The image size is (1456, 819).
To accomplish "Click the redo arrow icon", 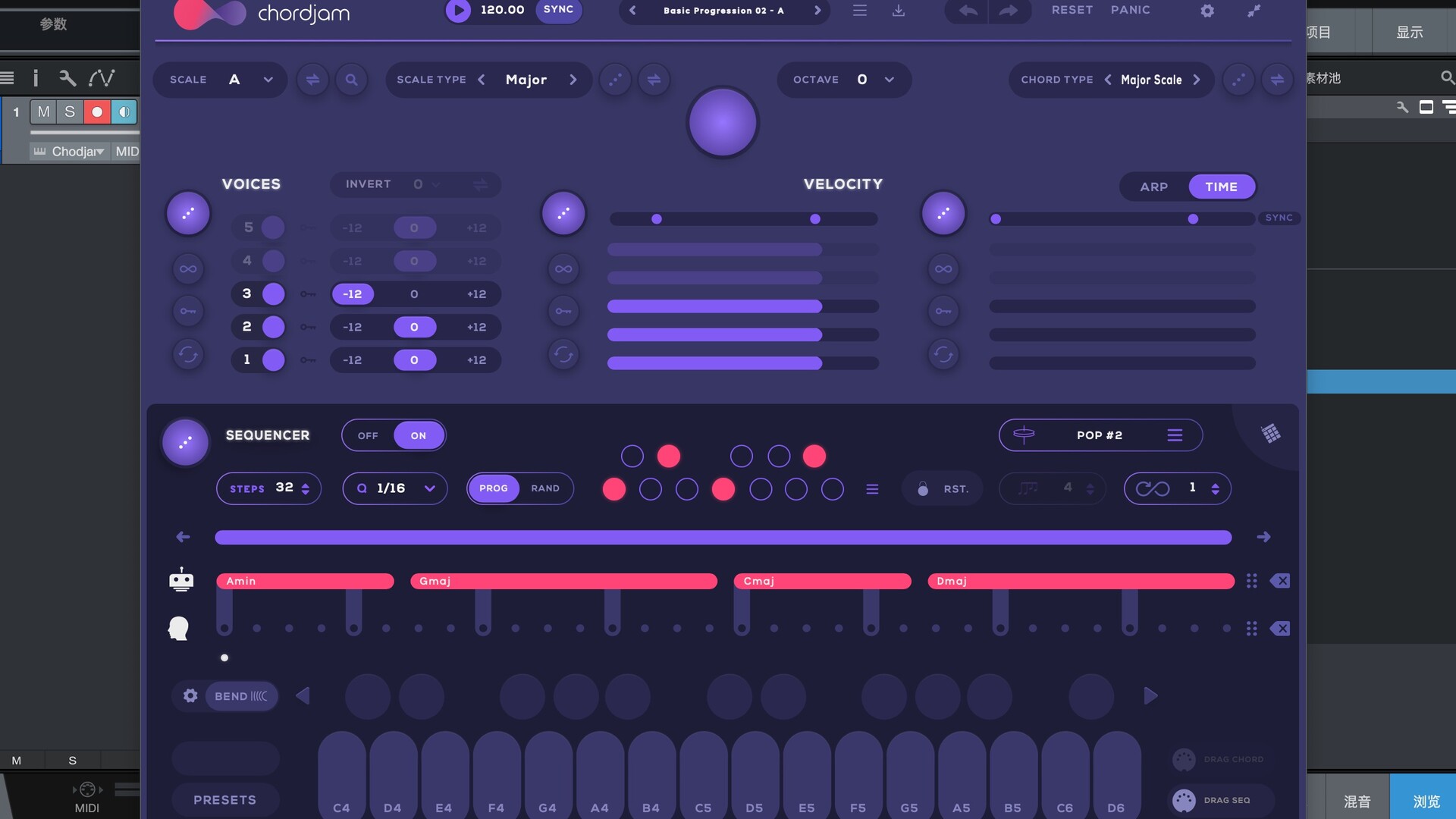I will tap(1008, 11).
